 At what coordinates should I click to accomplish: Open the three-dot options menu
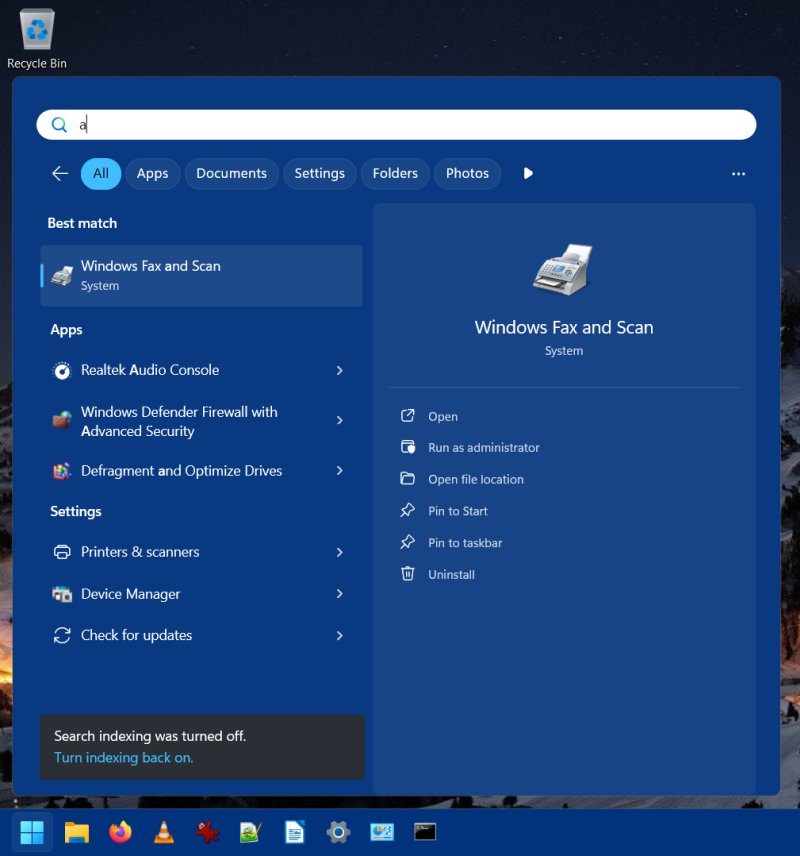pos(738,174)
